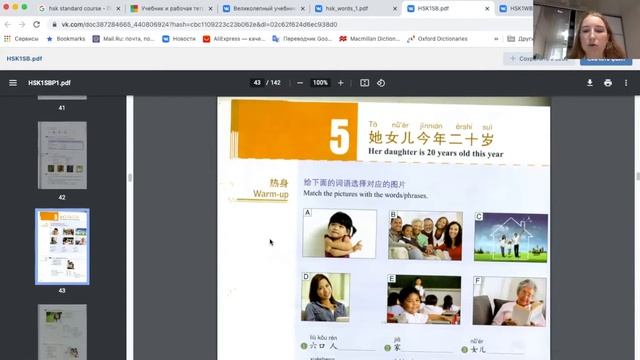Click the Другие bookmarks folder

click(x=520, y=39)
